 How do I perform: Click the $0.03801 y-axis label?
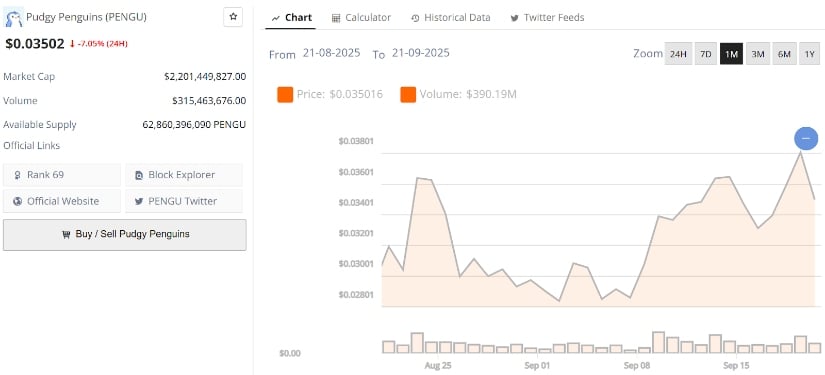pyautogui.click(x=356, y=141)
